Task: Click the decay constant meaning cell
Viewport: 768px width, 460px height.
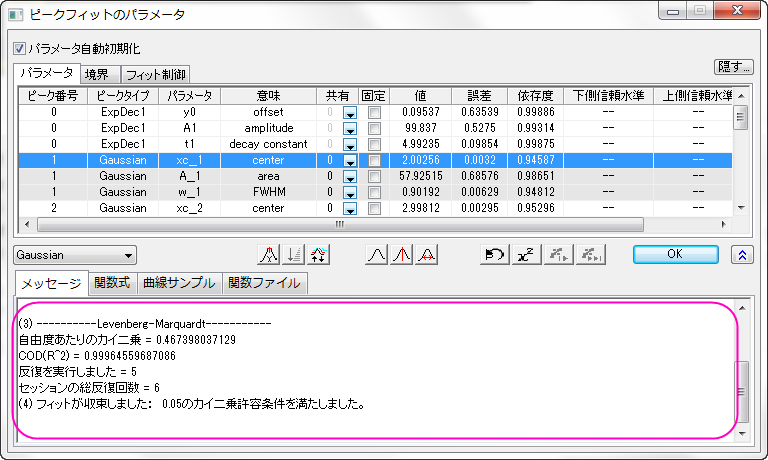Action: (x=268, y=145)
